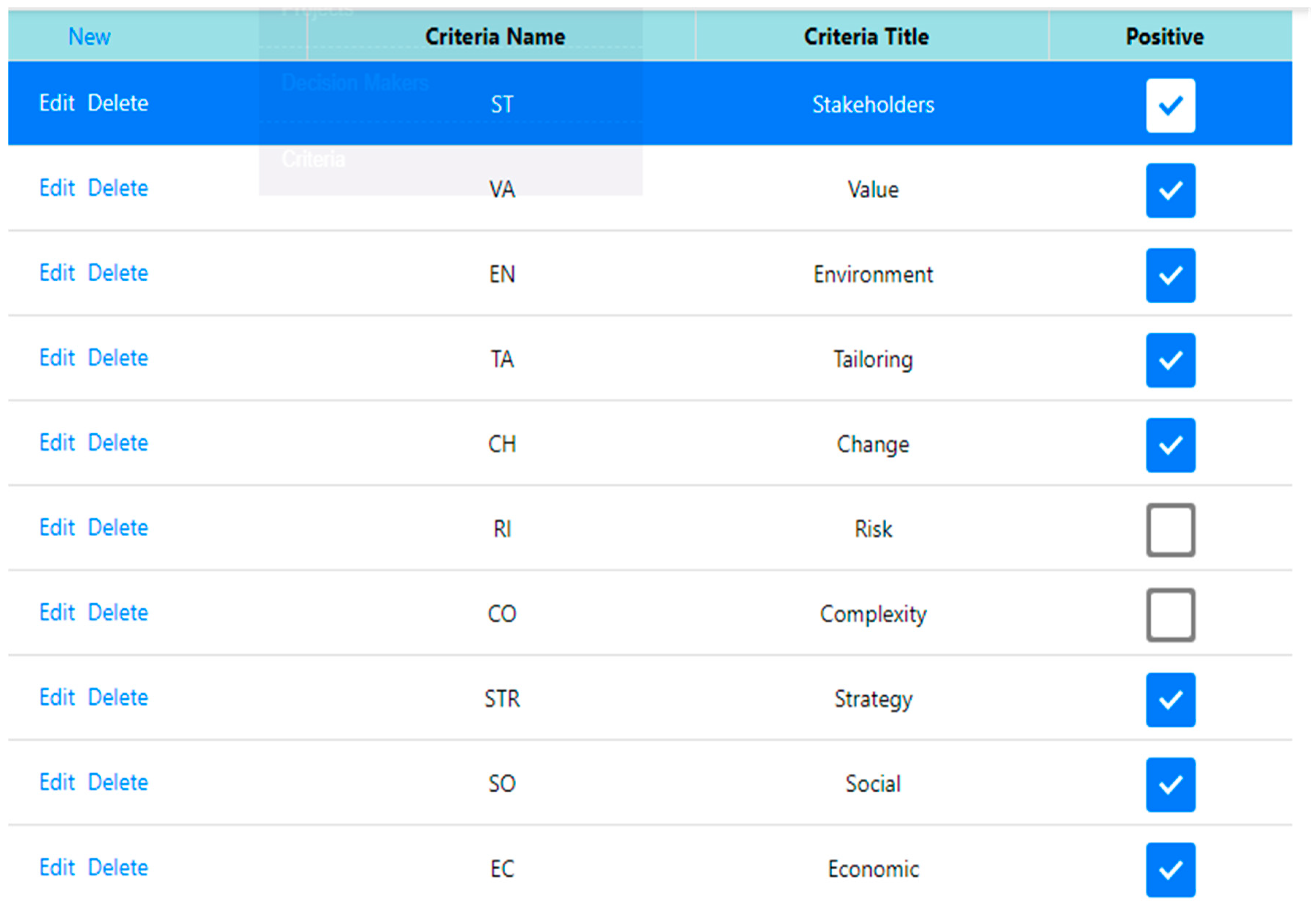Select the Environment title cell
Screen dimensions: 1316x907
873,274
